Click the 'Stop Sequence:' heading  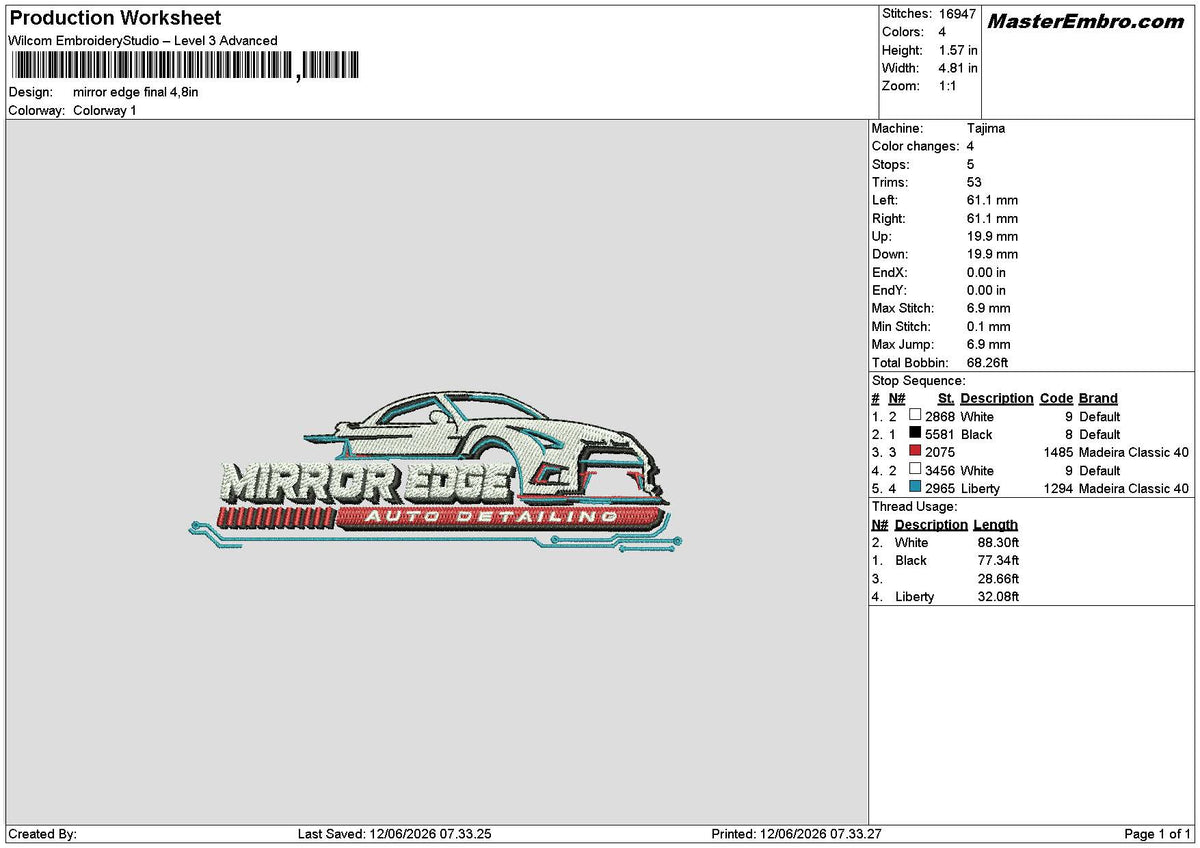919,380
